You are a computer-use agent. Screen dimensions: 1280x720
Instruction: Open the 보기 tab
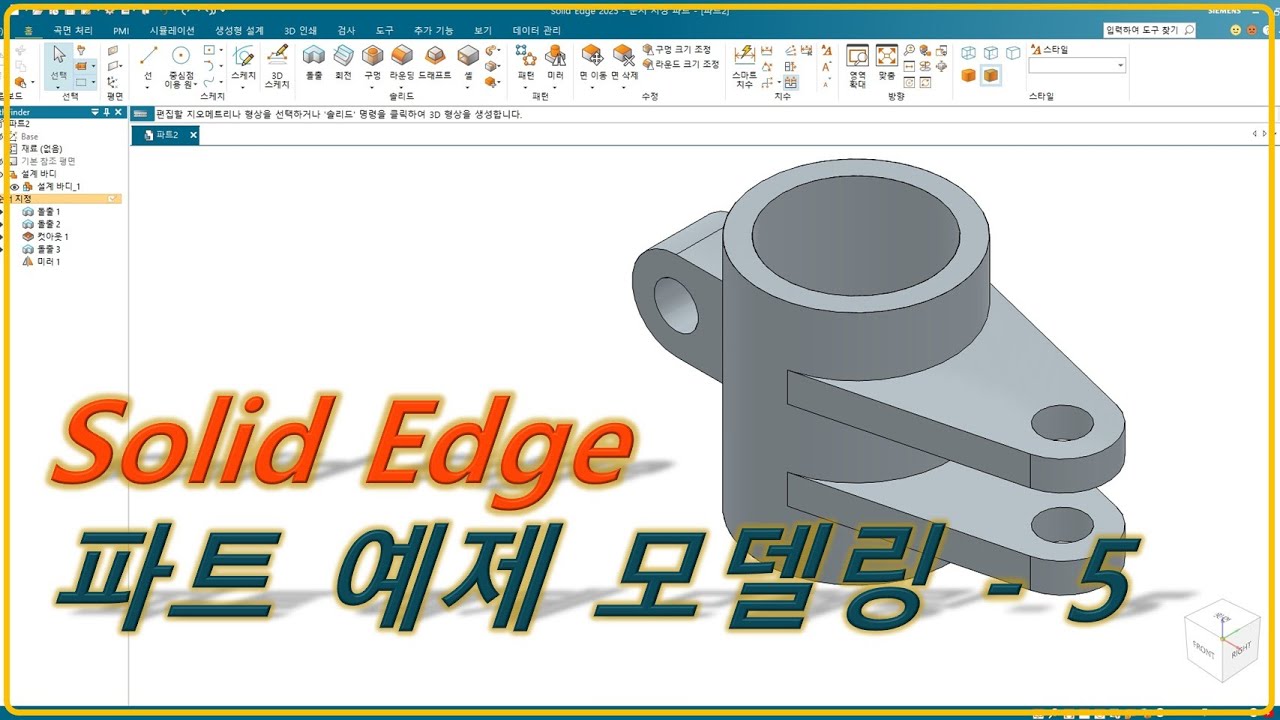(483, 31)
